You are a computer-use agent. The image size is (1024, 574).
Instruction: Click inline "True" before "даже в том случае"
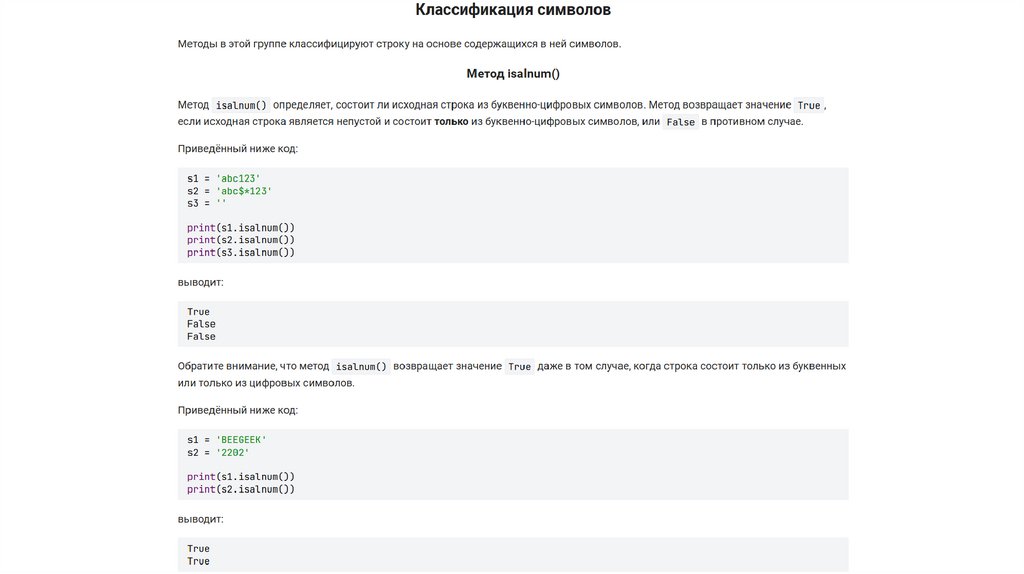pos(519,367)
